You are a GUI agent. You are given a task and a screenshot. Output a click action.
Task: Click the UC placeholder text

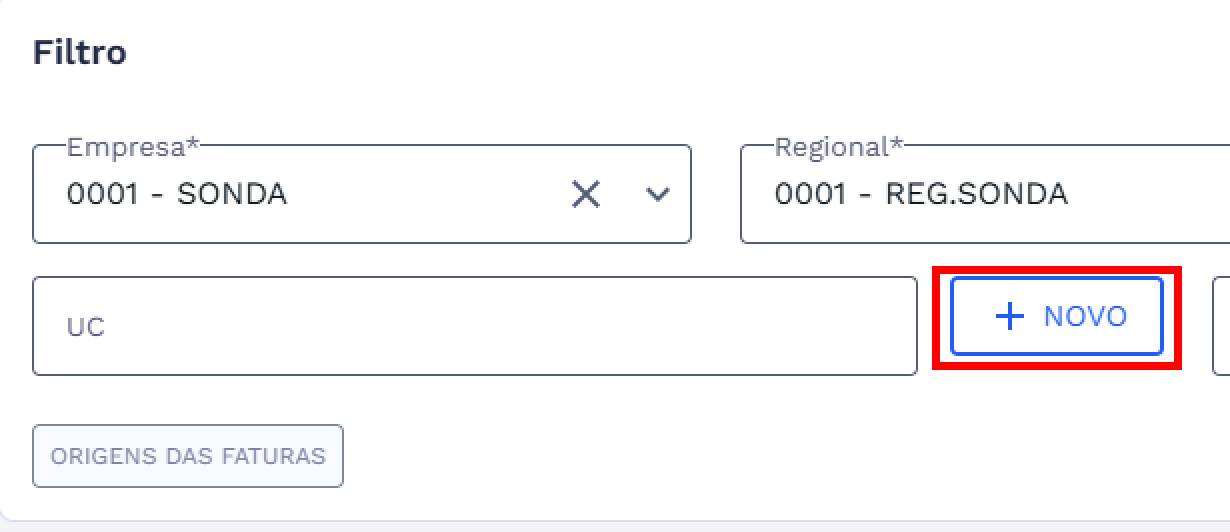pyautogui.click(x=86, y=327)
